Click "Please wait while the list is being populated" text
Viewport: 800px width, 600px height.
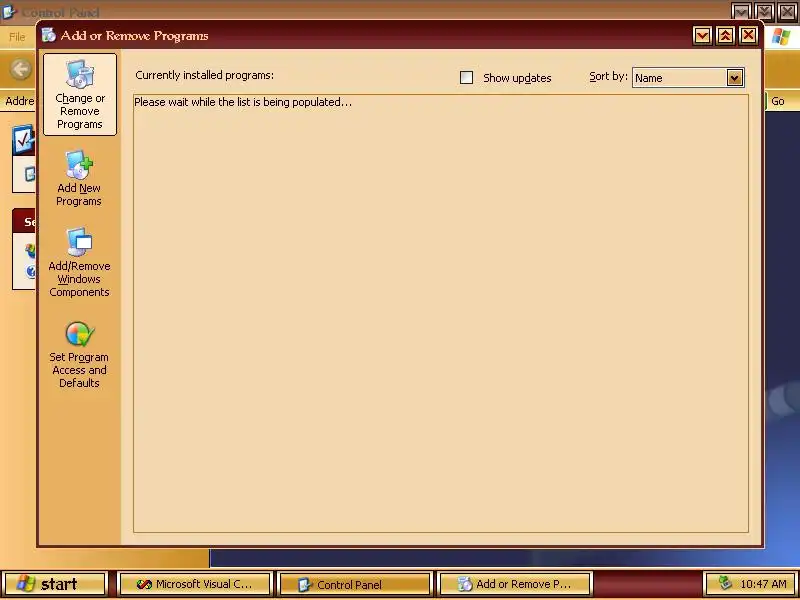pos(243,102)
